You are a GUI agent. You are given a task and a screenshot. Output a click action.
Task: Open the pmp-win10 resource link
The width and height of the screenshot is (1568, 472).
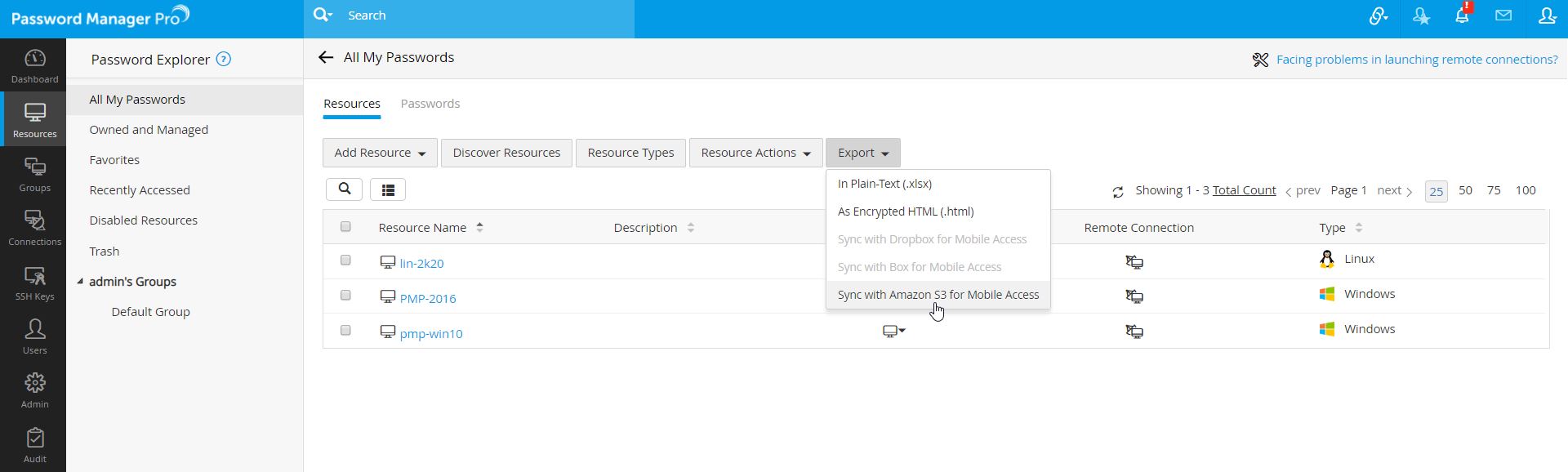(431, 333)
